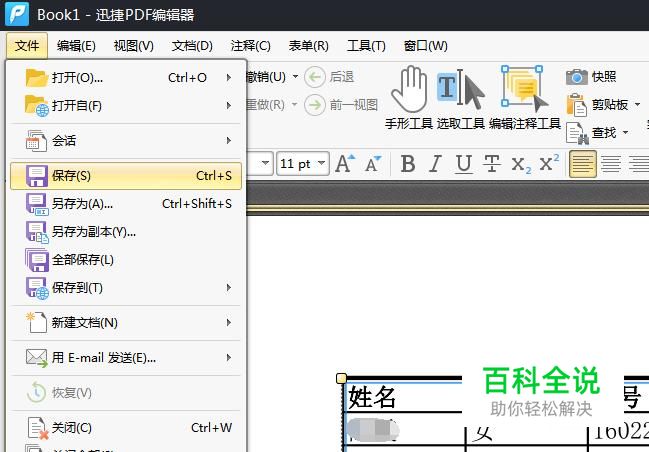Expand the 剪贴板 dropdown arrow

click(637, 104)
